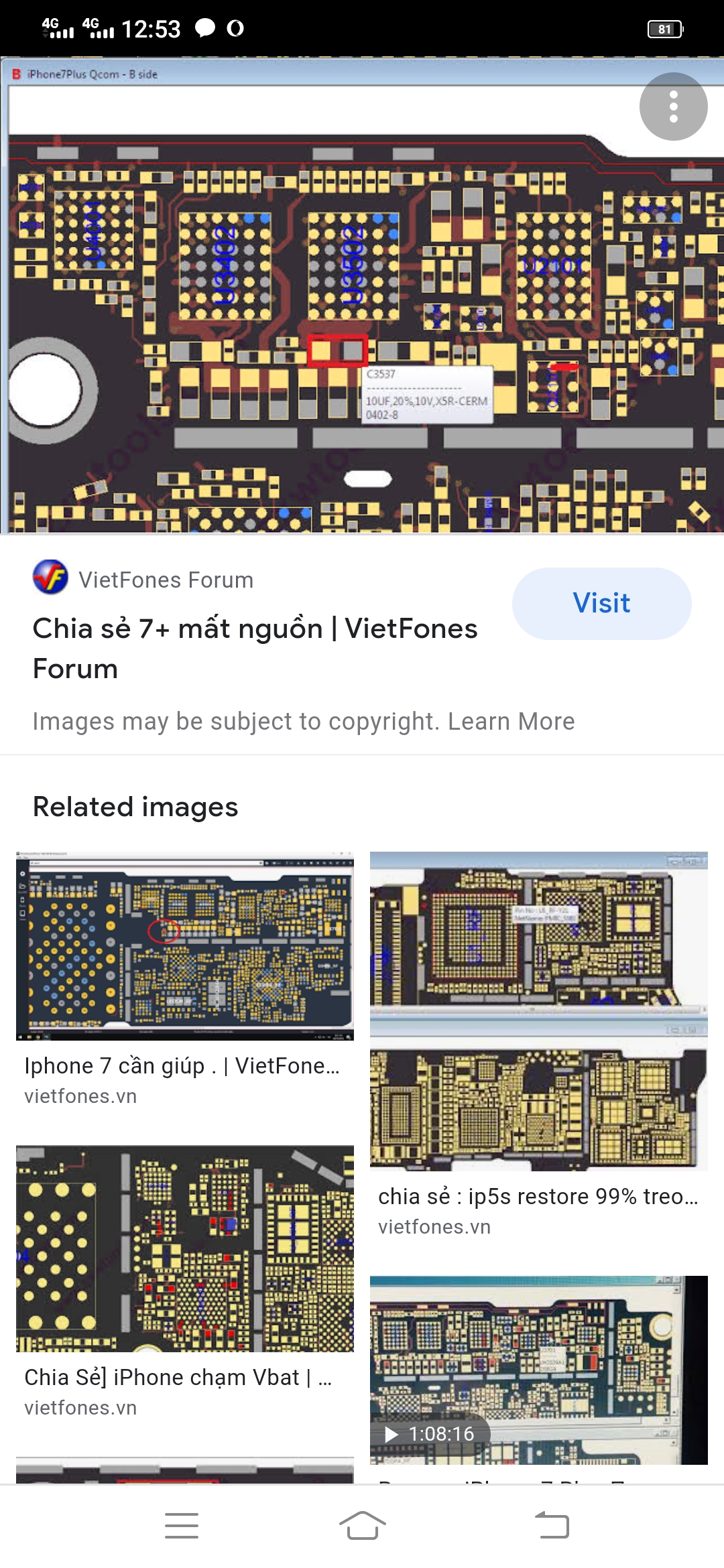Tap the VietFones Forum logo icon
This screenshot has height=1568, width=724.
pyautogui.click(x=50, y=577)
